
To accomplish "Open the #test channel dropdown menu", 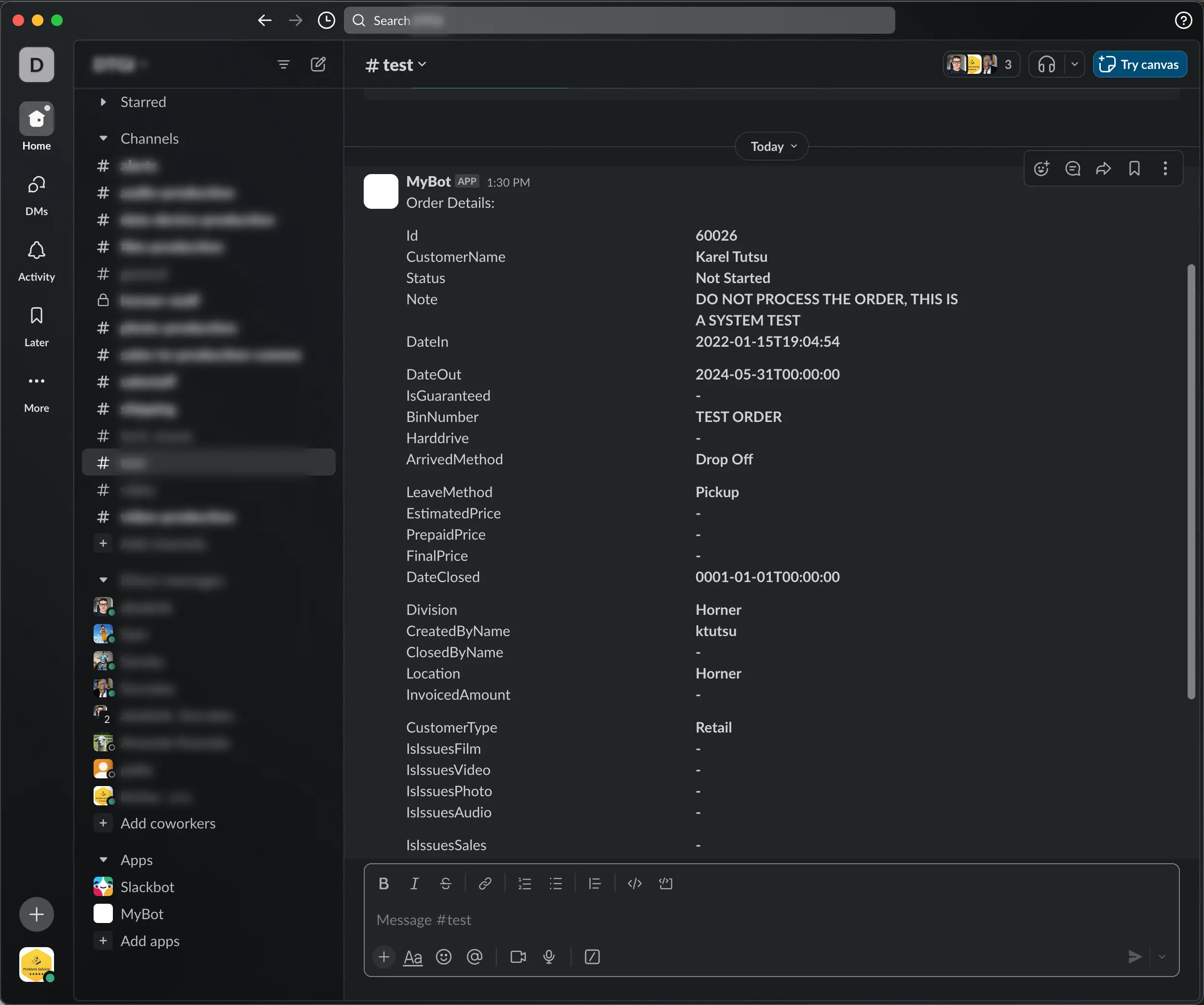I will point(421,64).
